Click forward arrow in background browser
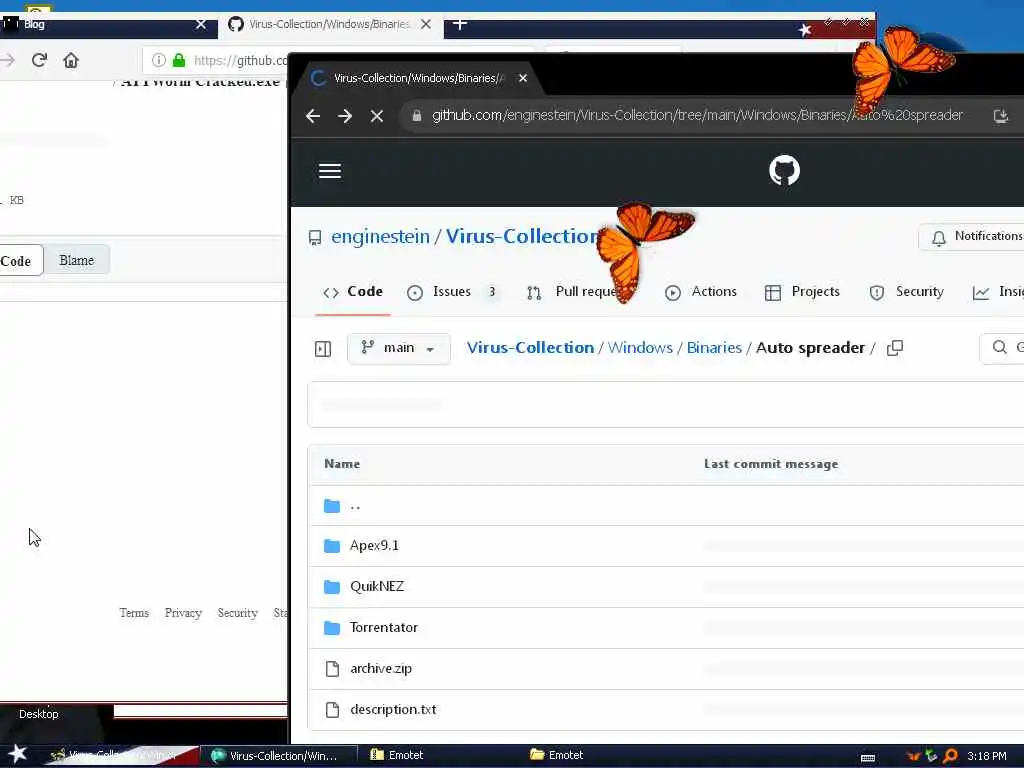Image resolution: width=1024 pixels, height=768 pixels. (x=7, y=60)
